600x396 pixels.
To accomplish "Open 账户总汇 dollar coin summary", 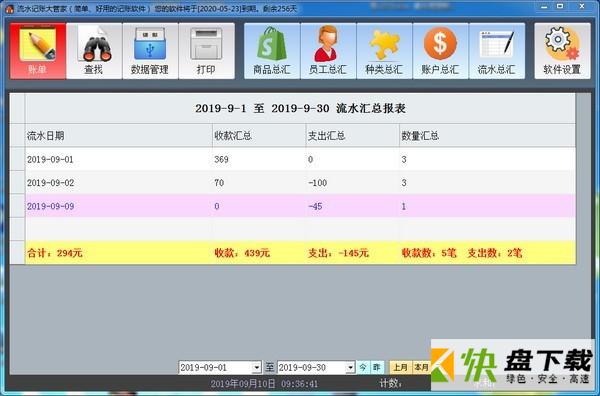I will pyautogui.click(x=440, y=51).
